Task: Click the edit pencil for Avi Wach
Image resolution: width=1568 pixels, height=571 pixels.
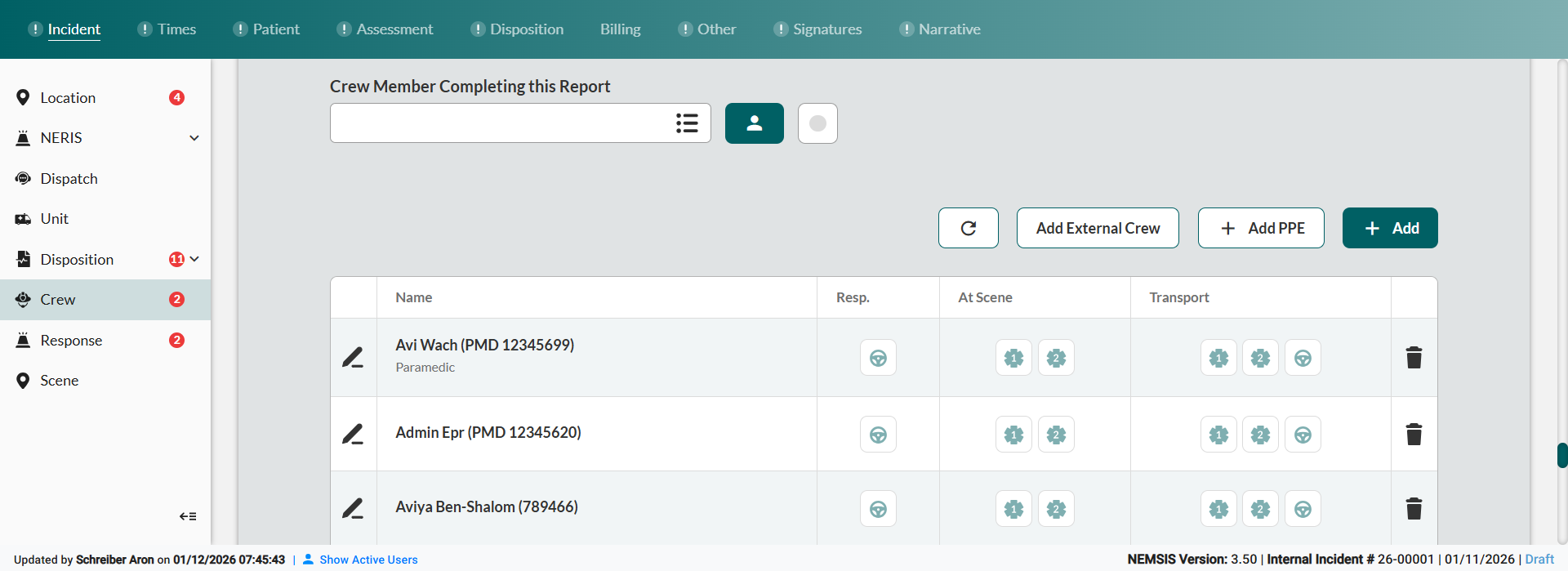Action: (353, 358)
